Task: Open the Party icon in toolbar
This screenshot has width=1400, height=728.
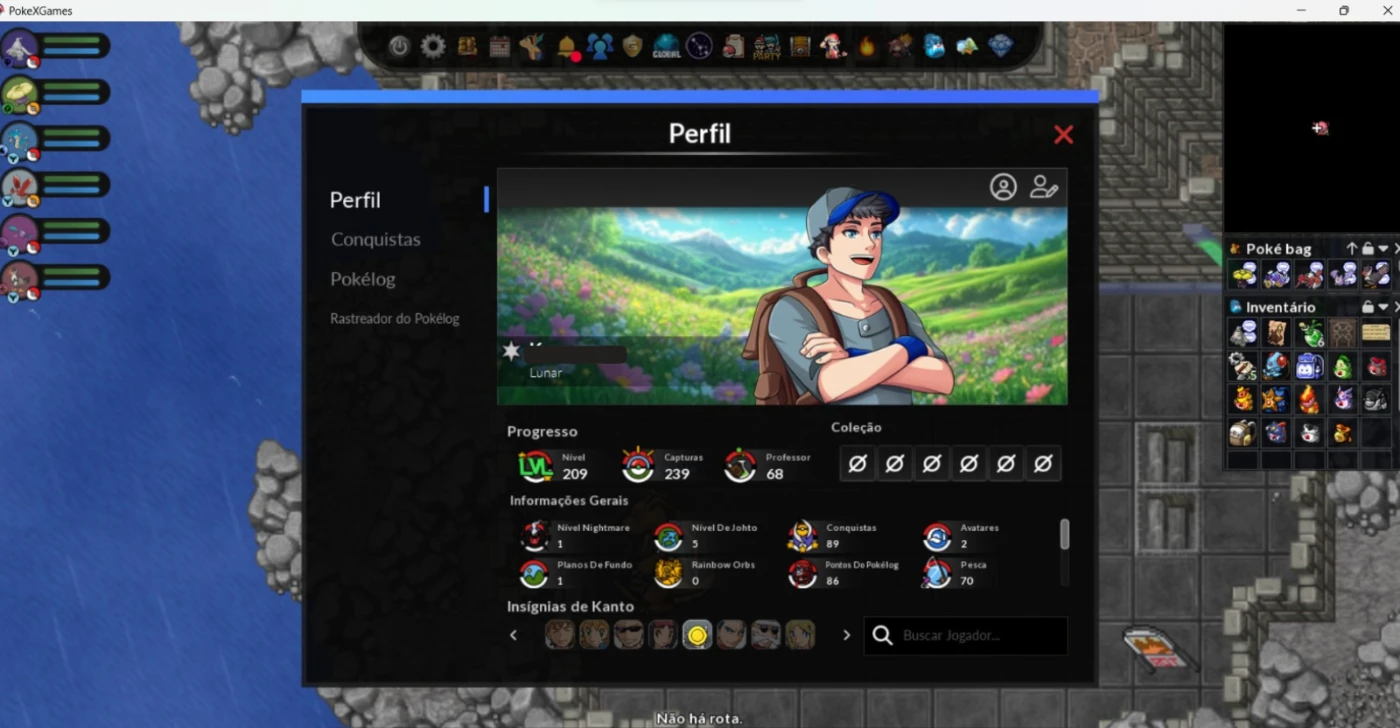Action: [x=767, y=47]
